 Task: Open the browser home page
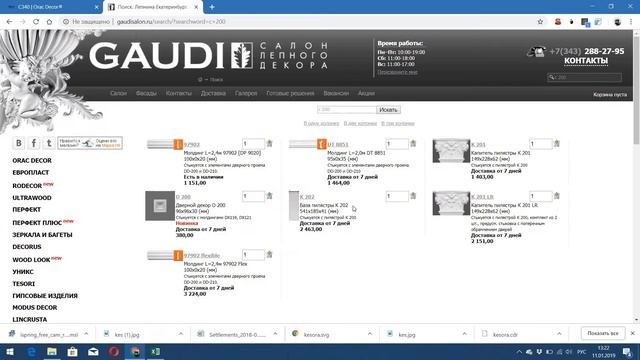point(49,22)
